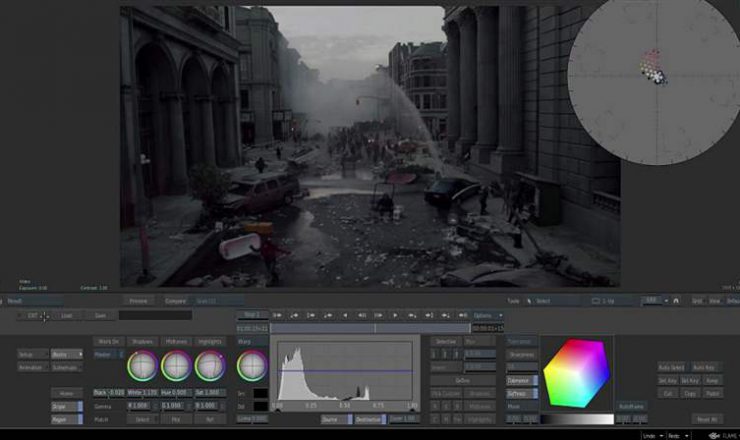Click the Black value field

pyautogui.click(x=109, y=393)
